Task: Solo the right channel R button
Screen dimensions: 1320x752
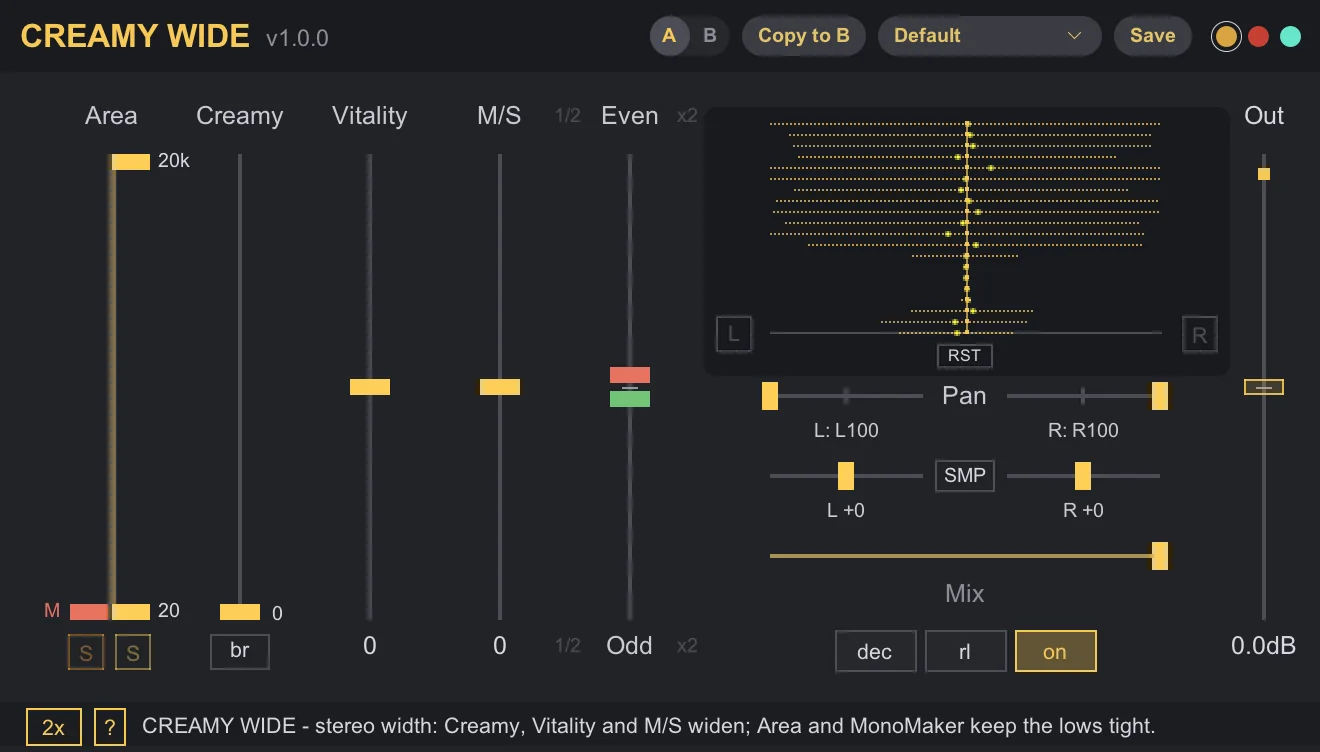Action: pos(1200,334)
